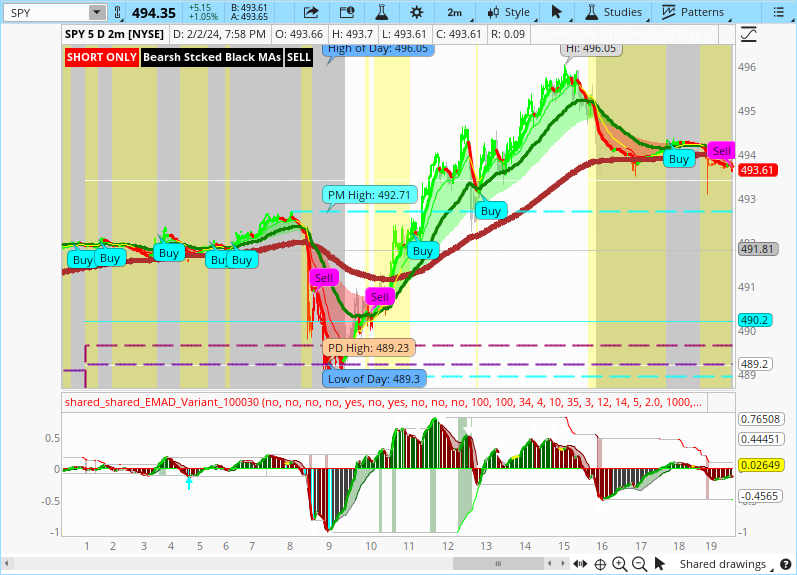797x575 pixels.
Task: Select the pointer drawing tool in toolbar
Action: [557, 12]
